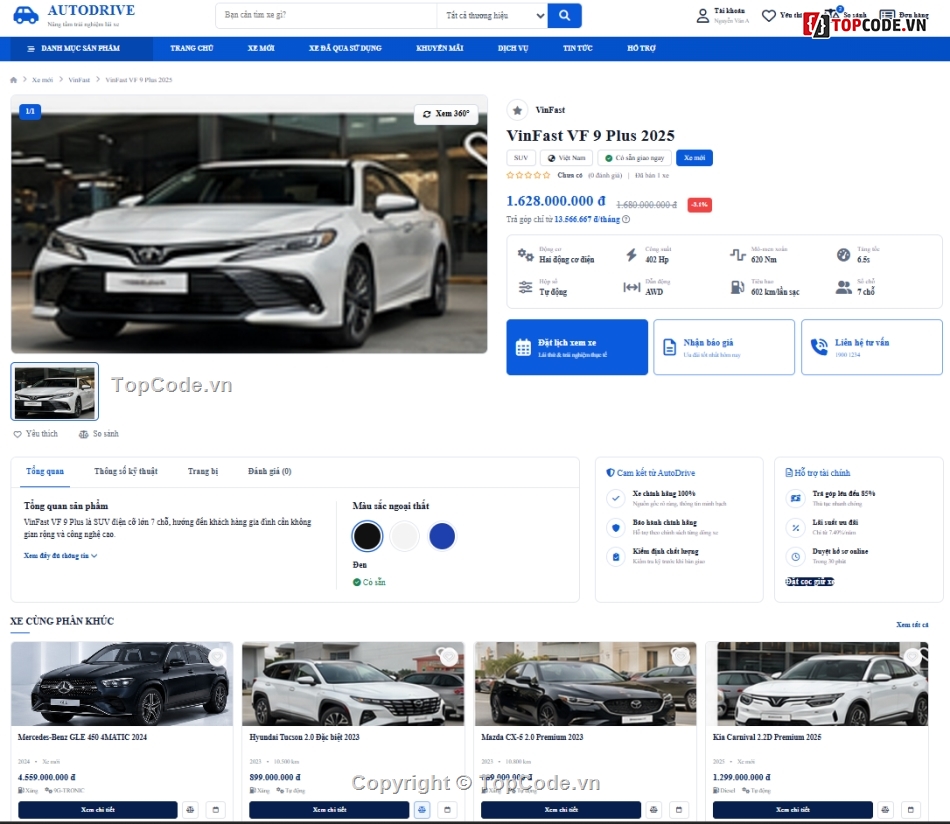Image resolution: width=950 pixels, height=824 pixels.
Task: Open the Hỗ trợ menu item
Action: pos(641,48)
